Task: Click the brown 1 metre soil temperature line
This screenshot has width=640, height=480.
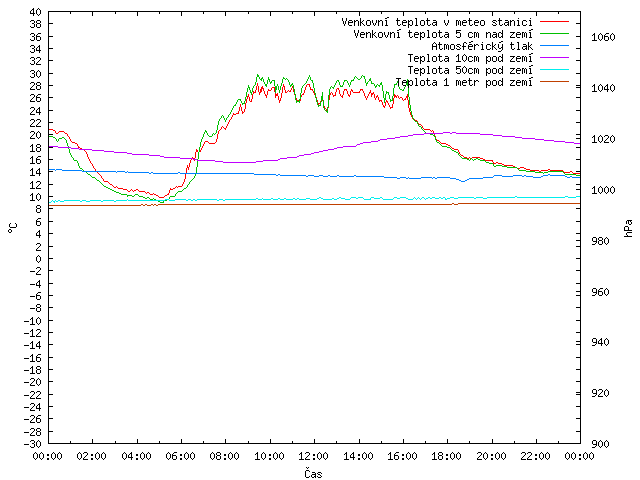Action: point(314,204)
